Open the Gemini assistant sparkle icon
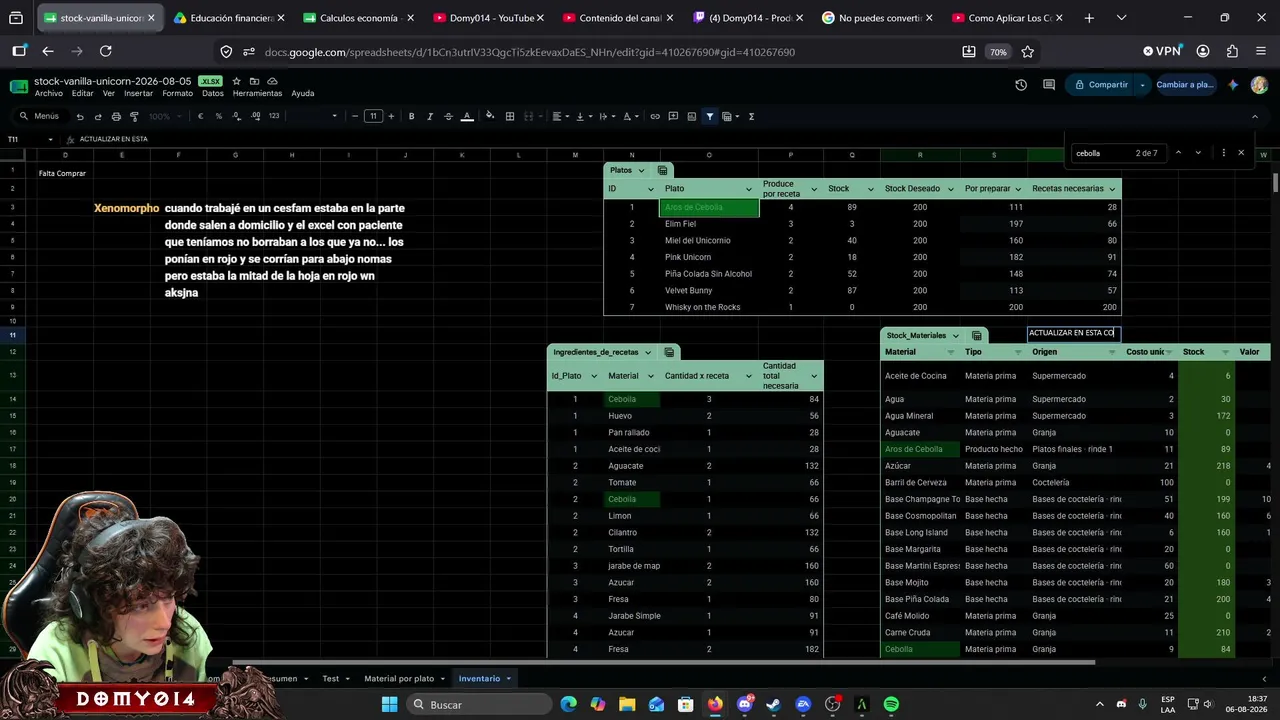This screenshot has width=1280, height=720. tap(1233, 85)
